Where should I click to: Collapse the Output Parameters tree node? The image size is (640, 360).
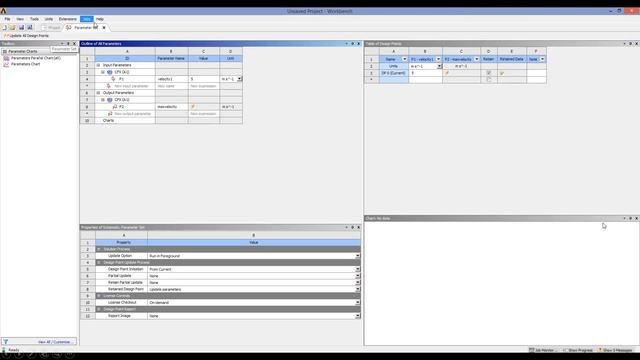pyautogui.click(x=98, y=93)
